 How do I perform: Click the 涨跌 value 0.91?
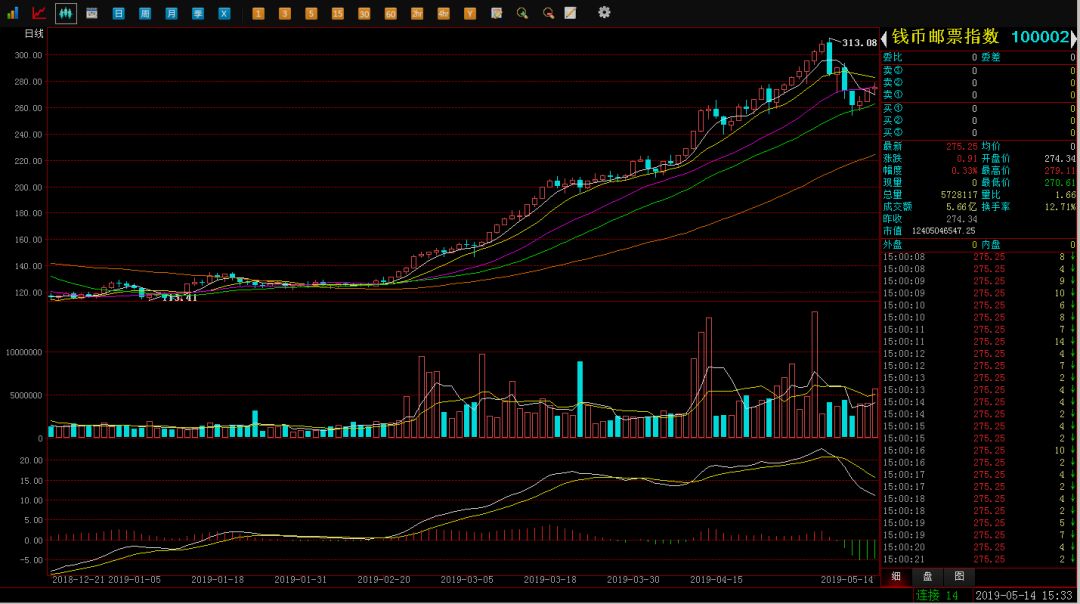pyautogui.click(x=967, y=158)
